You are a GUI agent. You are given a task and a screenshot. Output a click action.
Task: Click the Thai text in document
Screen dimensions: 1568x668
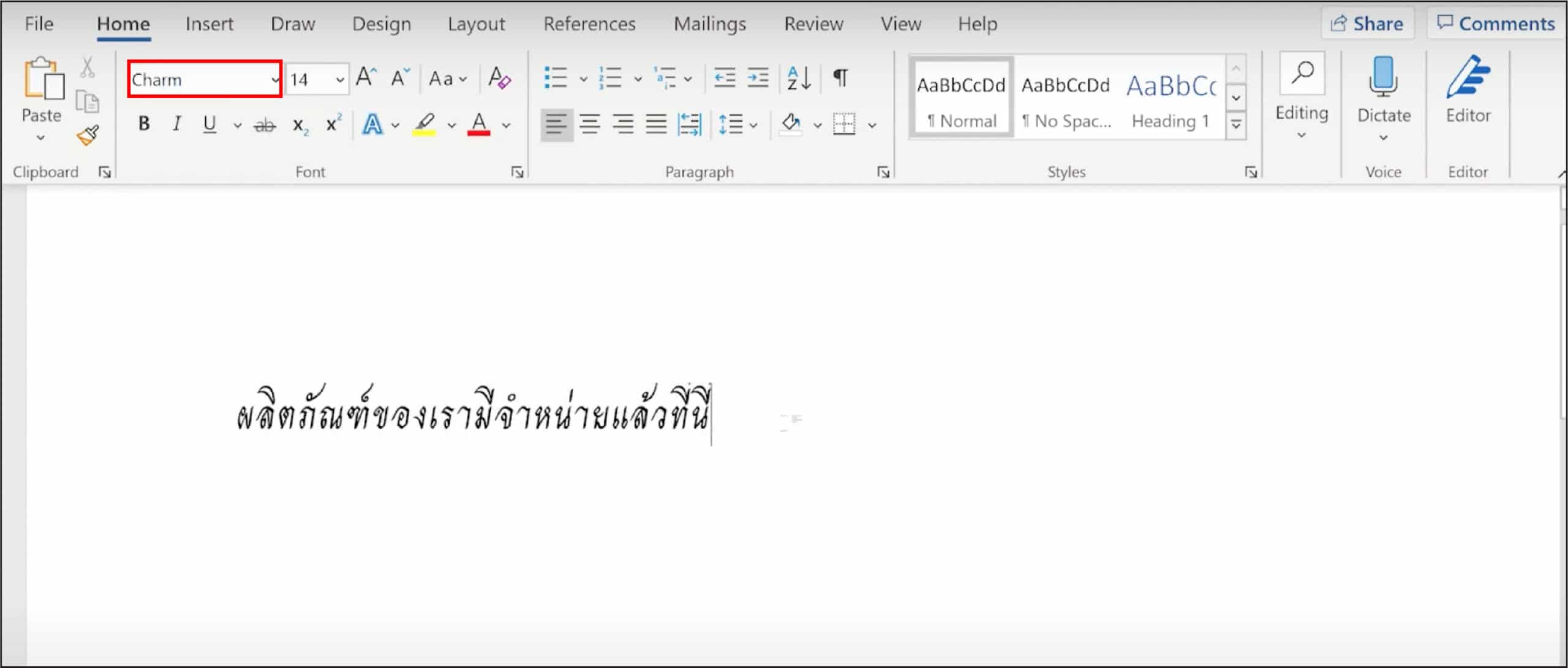point(473,409)
